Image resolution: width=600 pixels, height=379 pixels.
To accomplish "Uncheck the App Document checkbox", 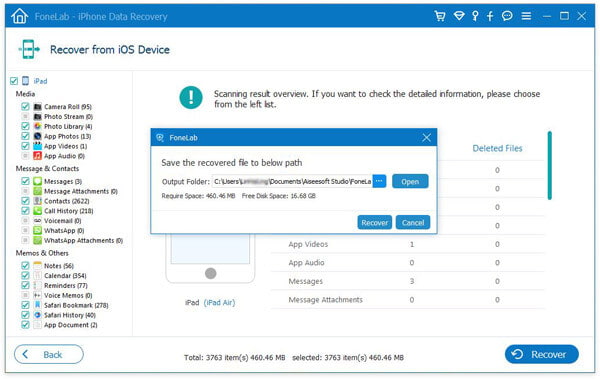I will tap(25, 325).
